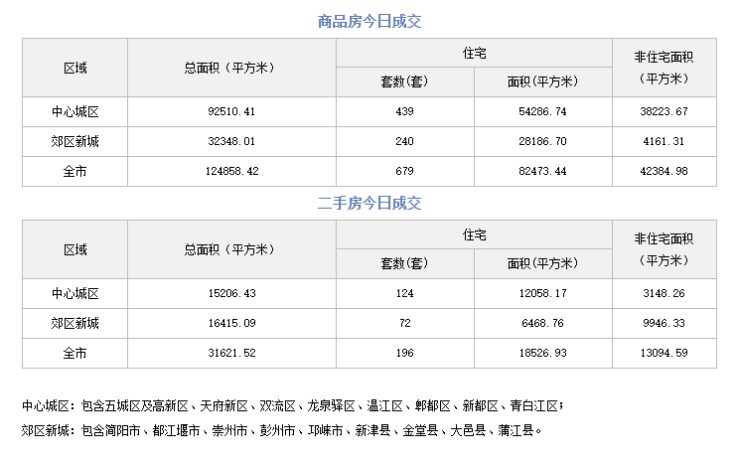Select the value 16415.09
Image resolution: width=740 pixels, height=463 pixels.
[232, 323]
